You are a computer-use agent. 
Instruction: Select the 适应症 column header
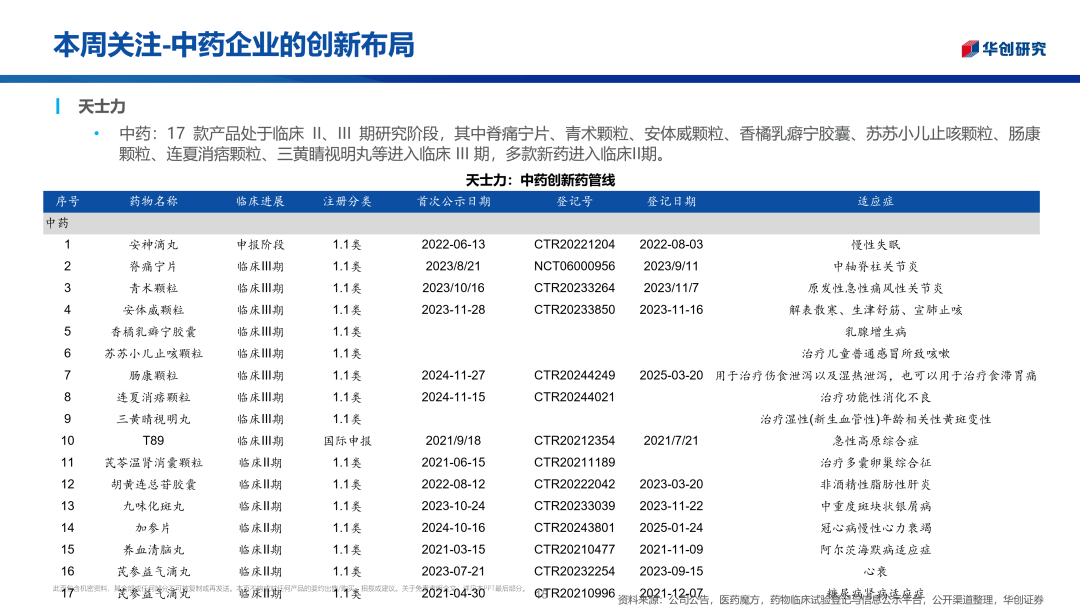click(875, 202)
